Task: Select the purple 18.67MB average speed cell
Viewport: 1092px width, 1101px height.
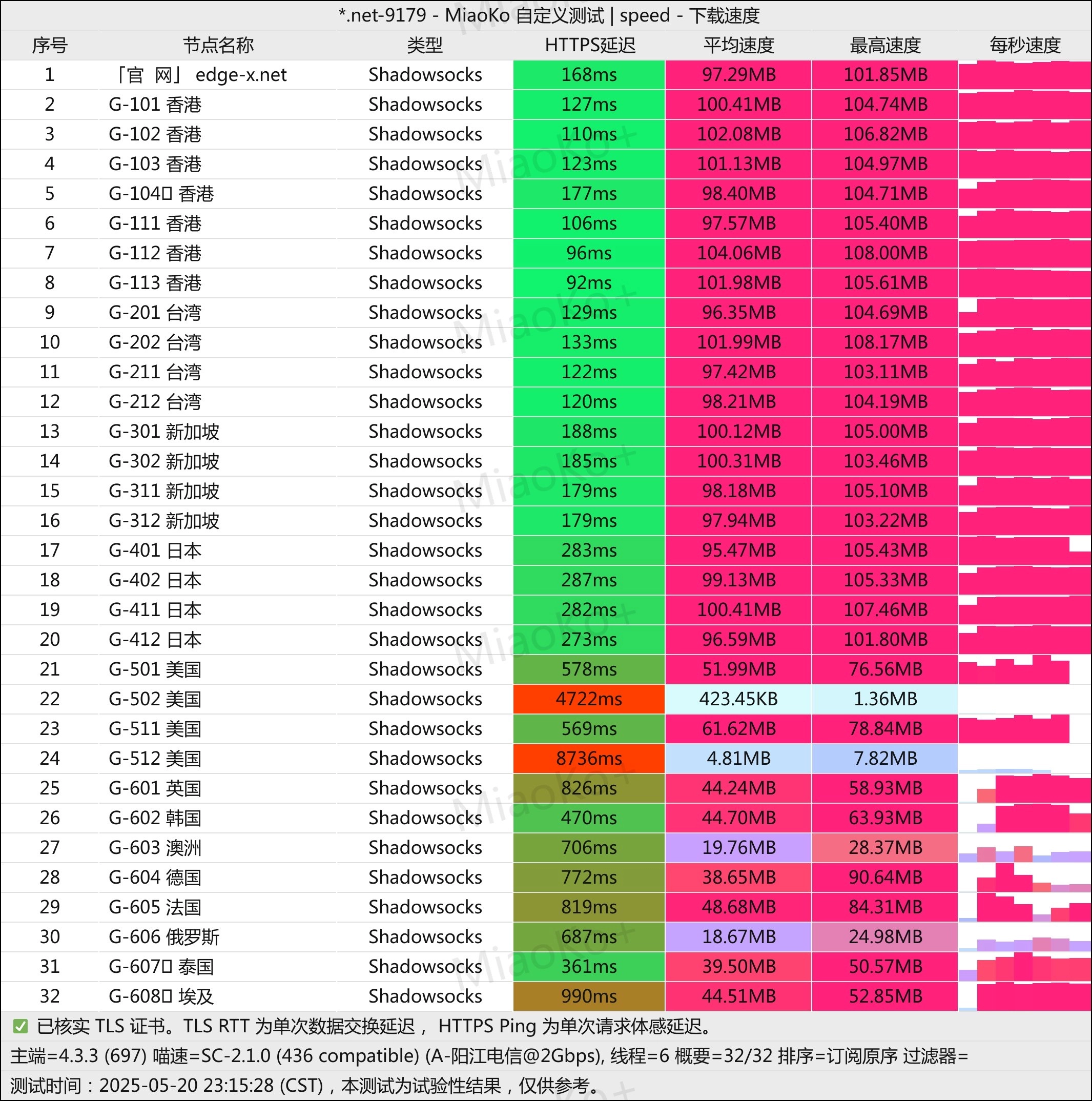Action: [738, 936]
